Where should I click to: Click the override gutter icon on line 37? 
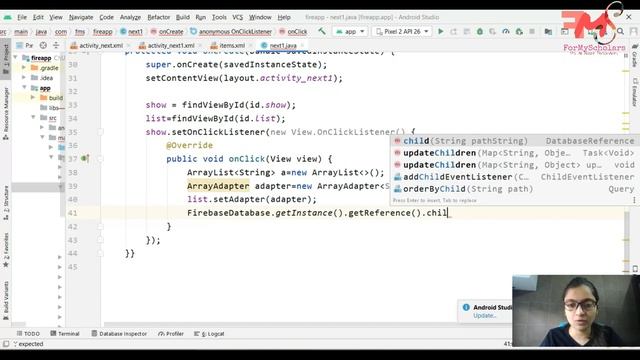[85, 158]
